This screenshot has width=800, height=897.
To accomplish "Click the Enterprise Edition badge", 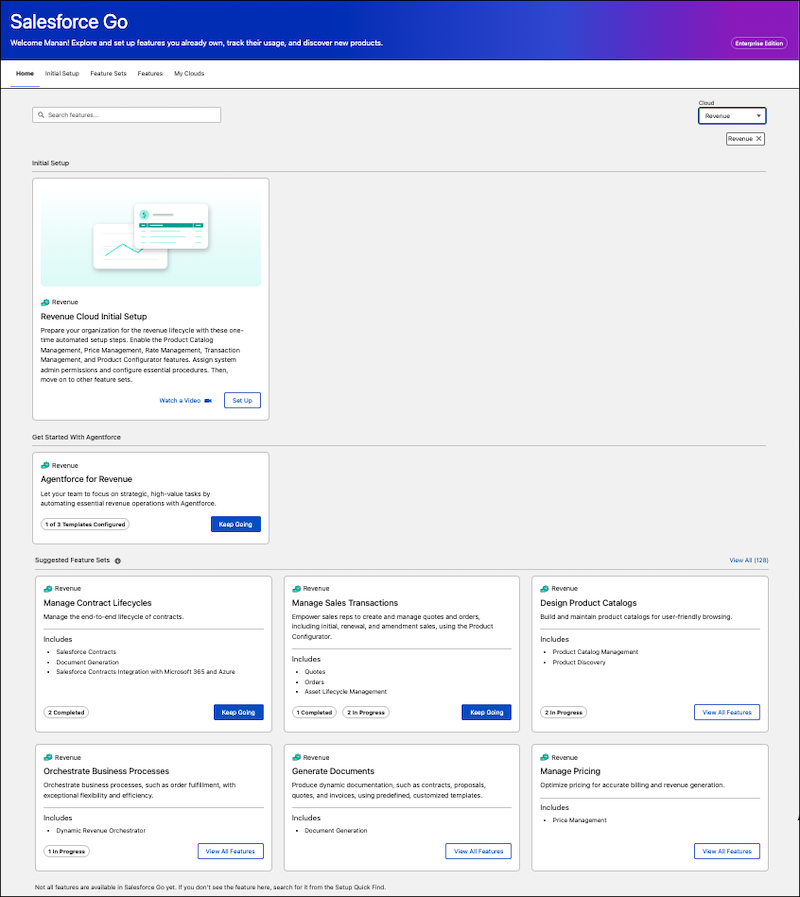I will 759,43.
